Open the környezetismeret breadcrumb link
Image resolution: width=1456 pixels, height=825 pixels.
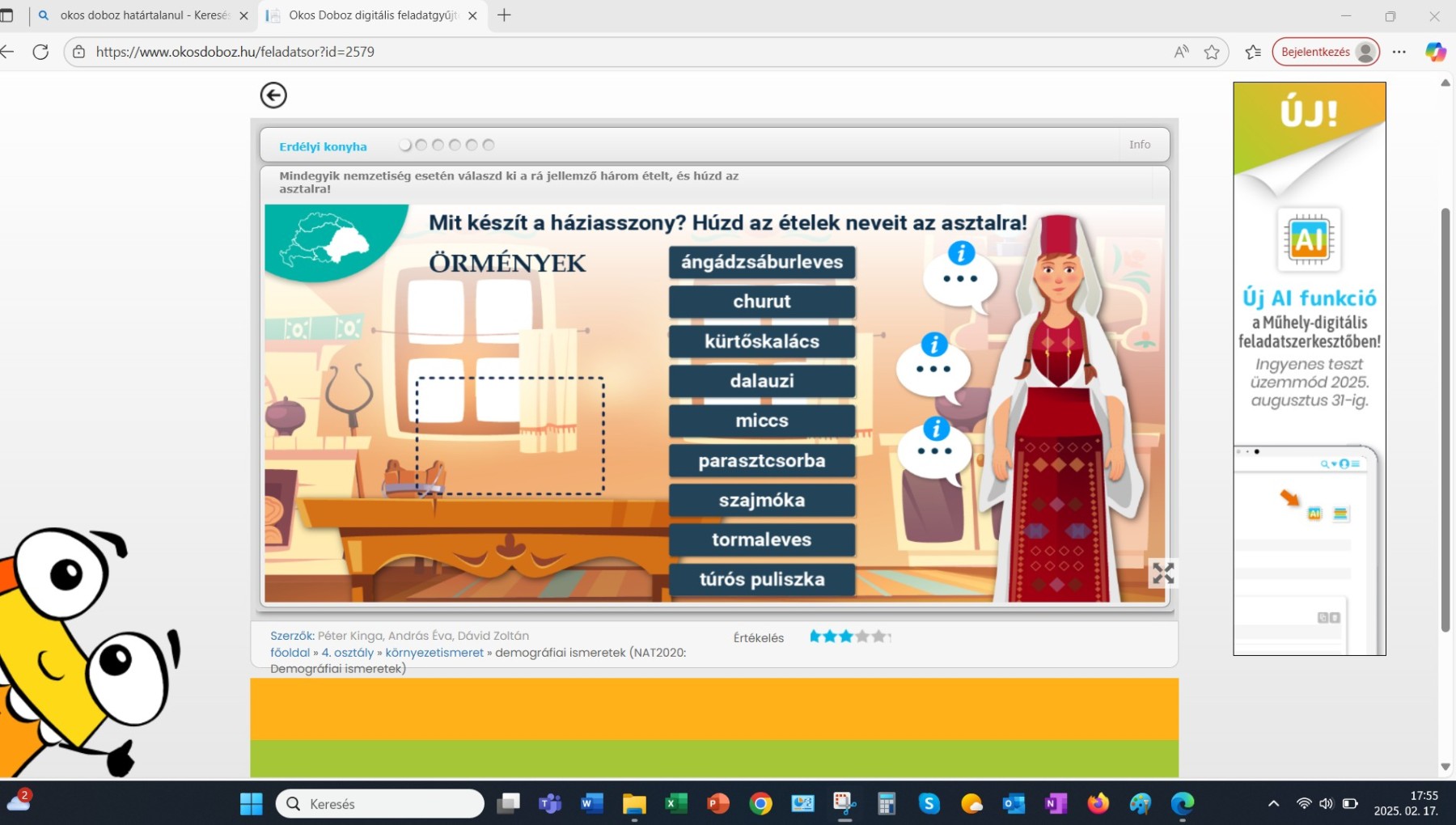pyautogui.click(x=434, y=653)
